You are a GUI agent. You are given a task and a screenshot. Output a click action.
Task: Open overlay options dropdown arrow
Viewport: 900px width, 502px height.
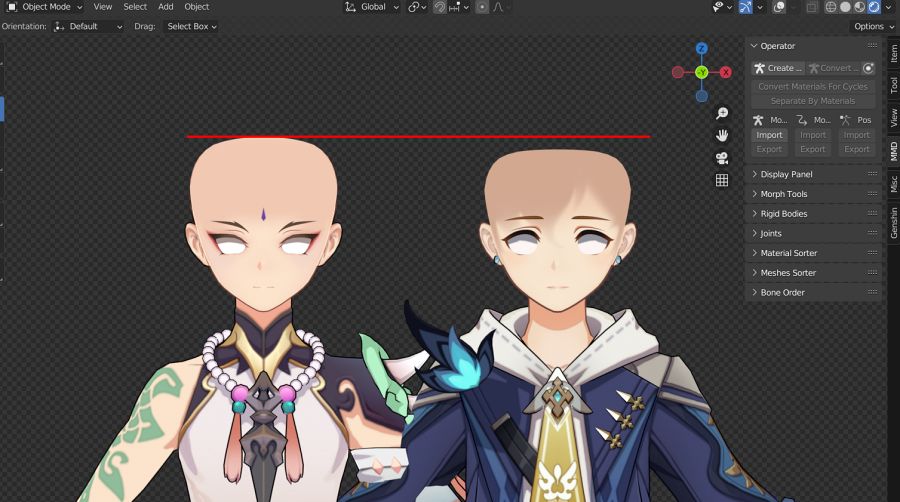click(x=793, y=7)
